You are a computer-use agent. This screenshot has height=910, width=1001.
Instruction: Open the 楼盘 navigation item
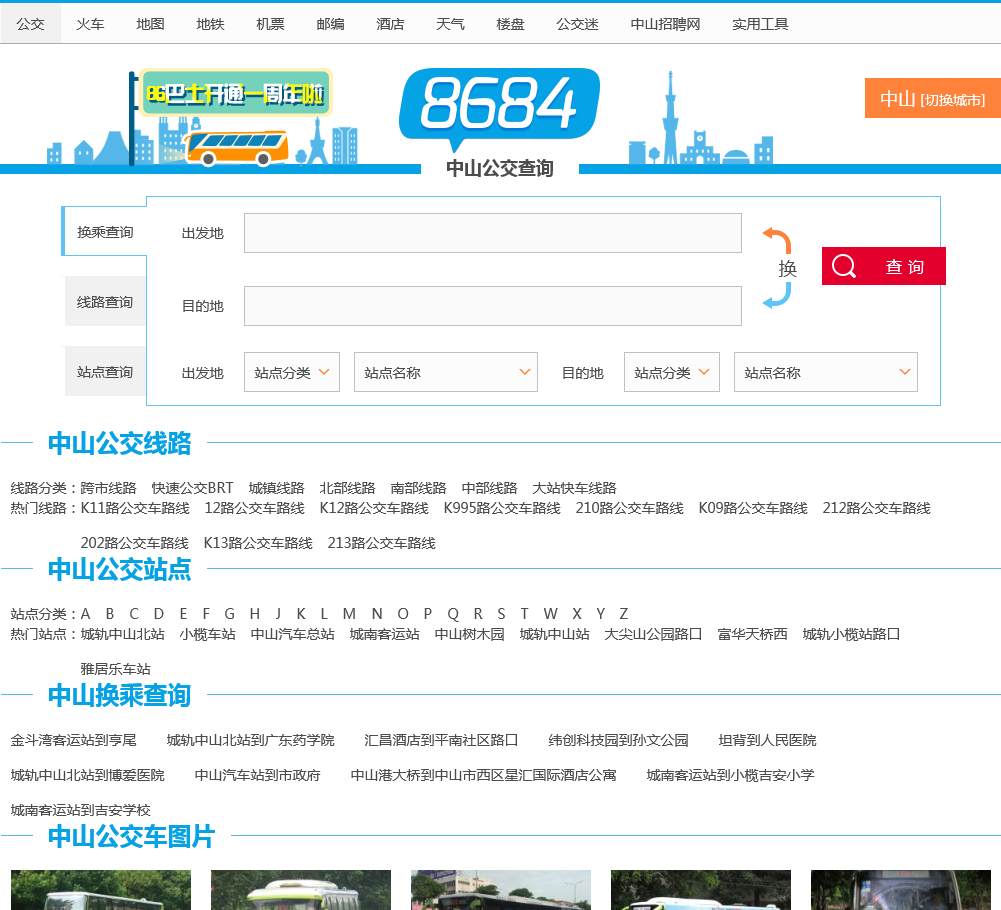click(x=510, y=24)
